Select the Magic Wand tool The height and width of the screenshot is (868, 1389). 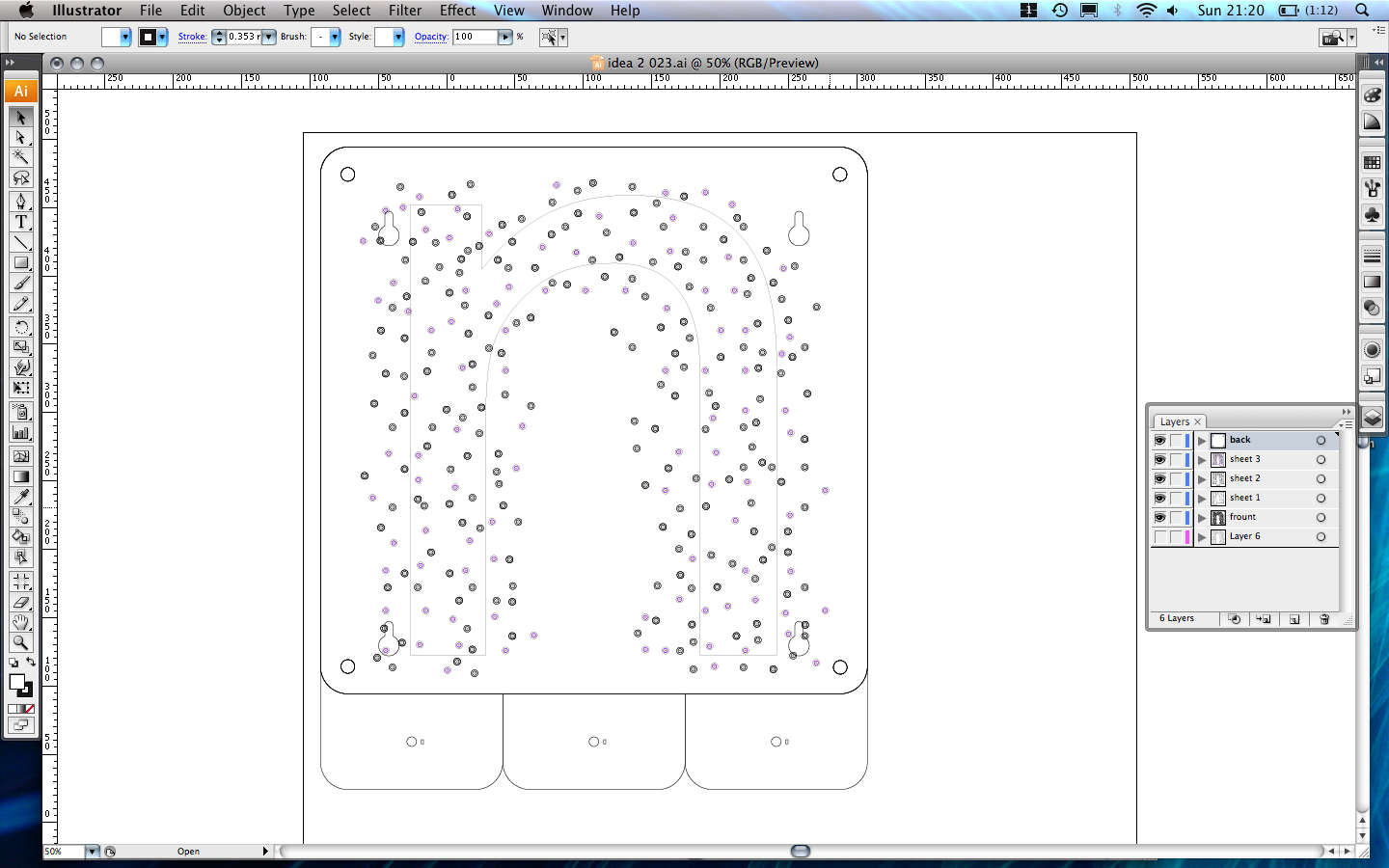point(21,156)
